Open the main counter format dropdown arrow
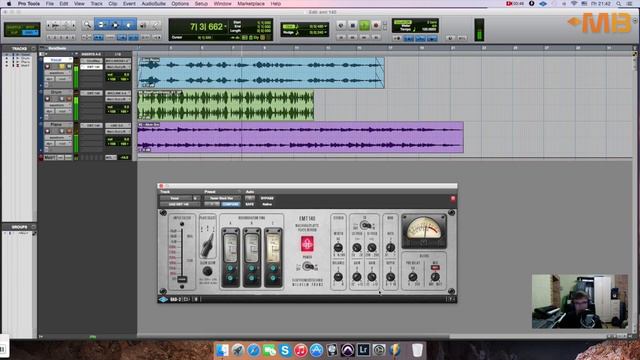 tap(225, 27)
